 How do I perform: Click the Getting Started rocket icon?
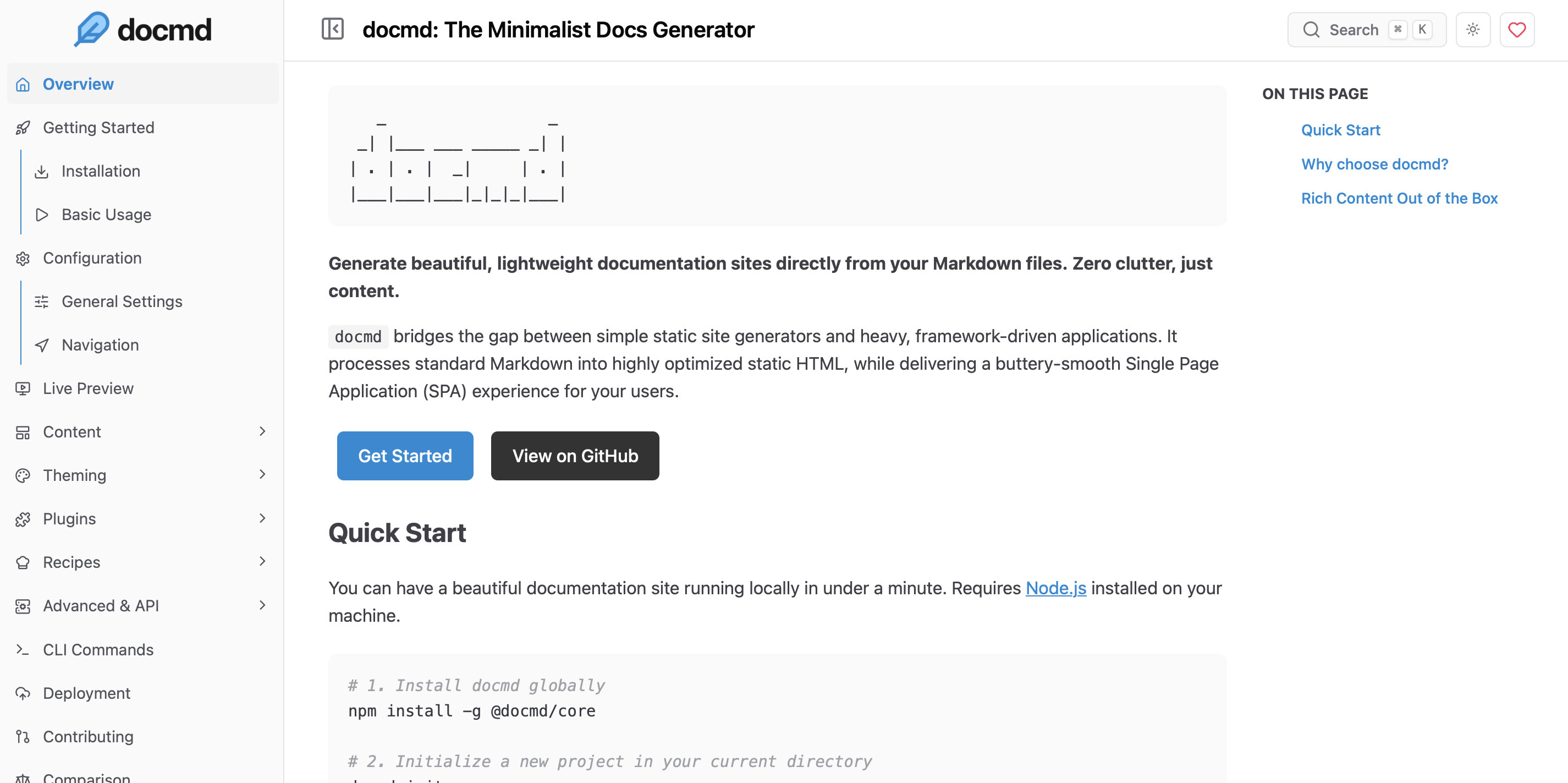click(23, 128)
